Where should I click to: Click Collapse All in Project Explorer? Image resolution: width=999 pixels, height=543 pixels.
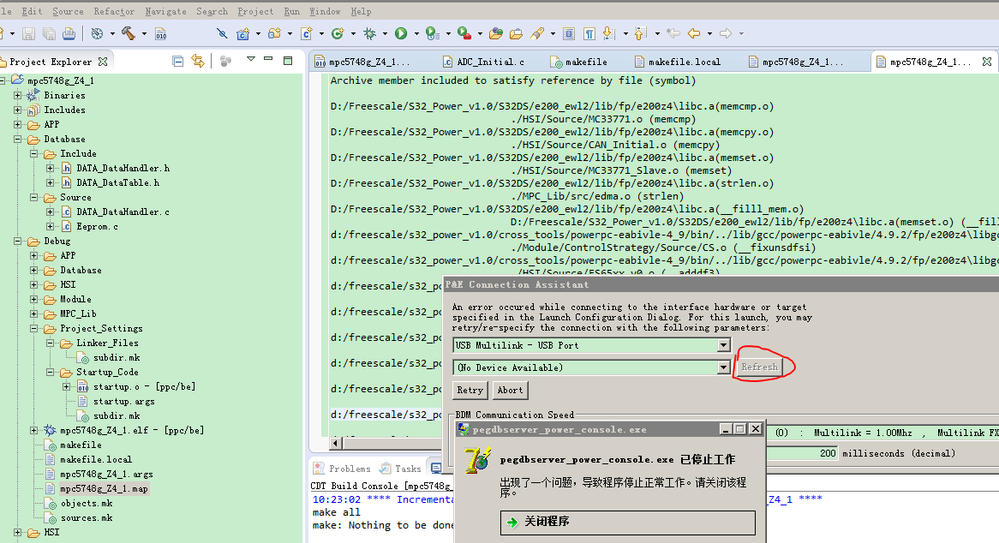click(x=178, y=61)
